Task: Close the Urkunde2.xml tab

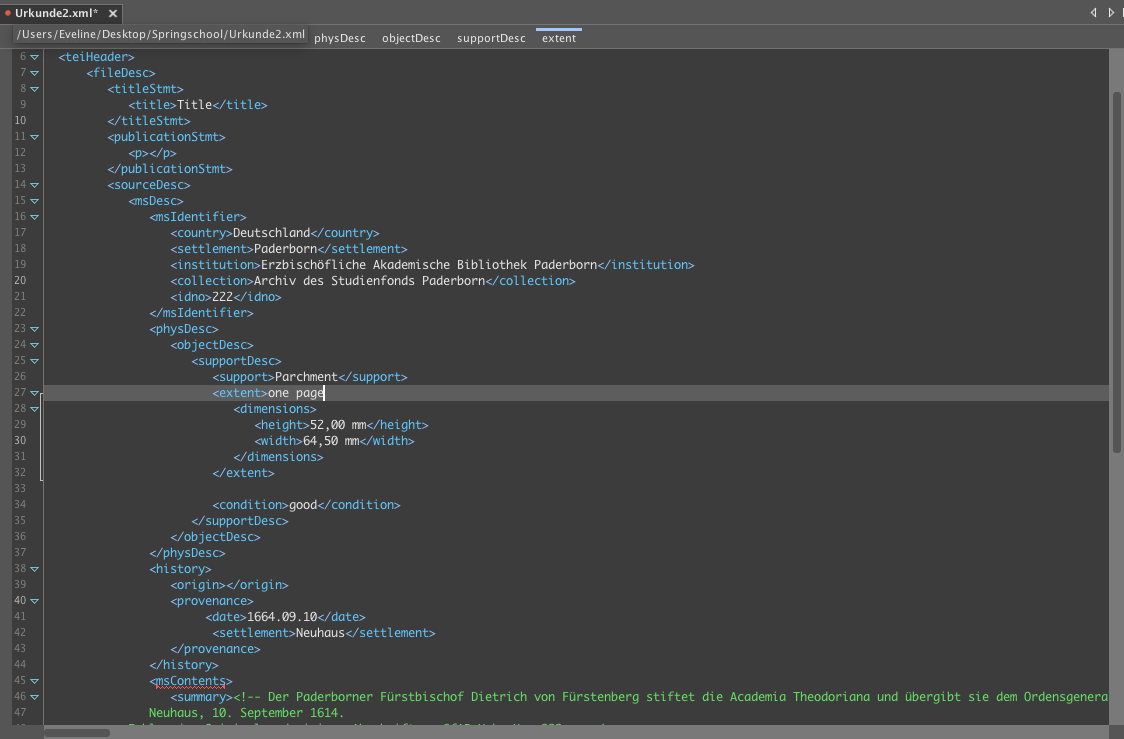Action: pos(113,13)
